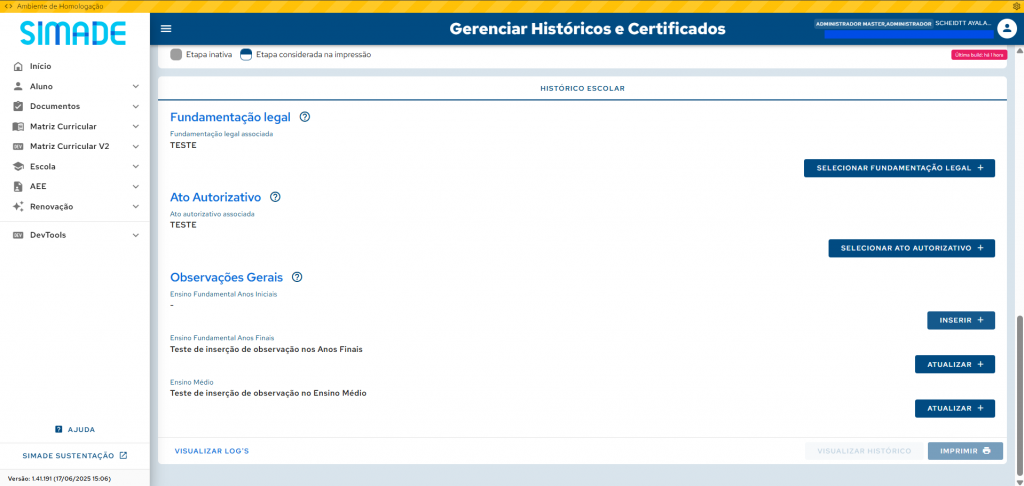Click the SIMADE logo
This screenshot has width=1024, height=486.
(73, 33)
